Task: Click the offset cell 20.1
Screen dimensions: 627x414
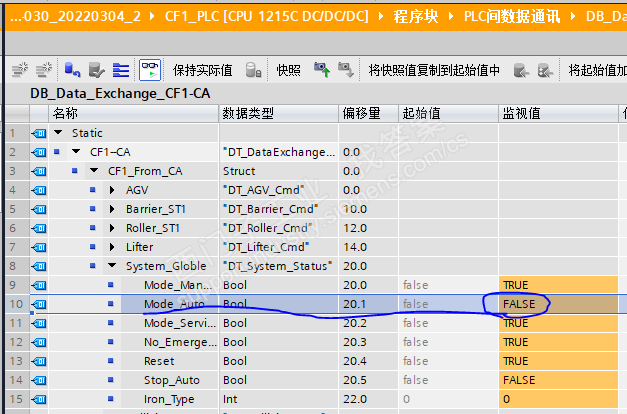Action: point(368,304)
